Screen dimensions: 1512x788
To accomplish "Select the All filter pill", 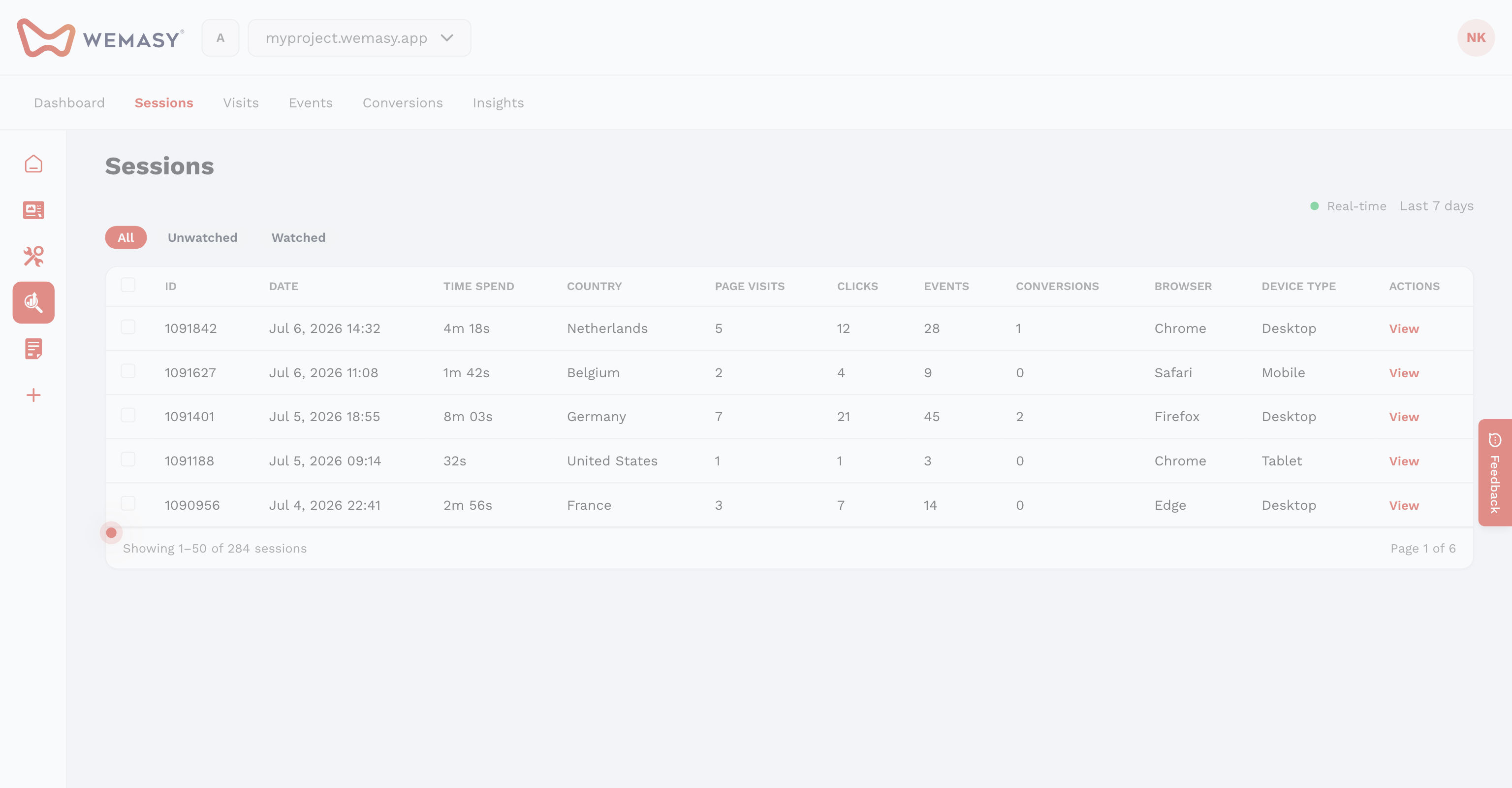I will (126, 237).
